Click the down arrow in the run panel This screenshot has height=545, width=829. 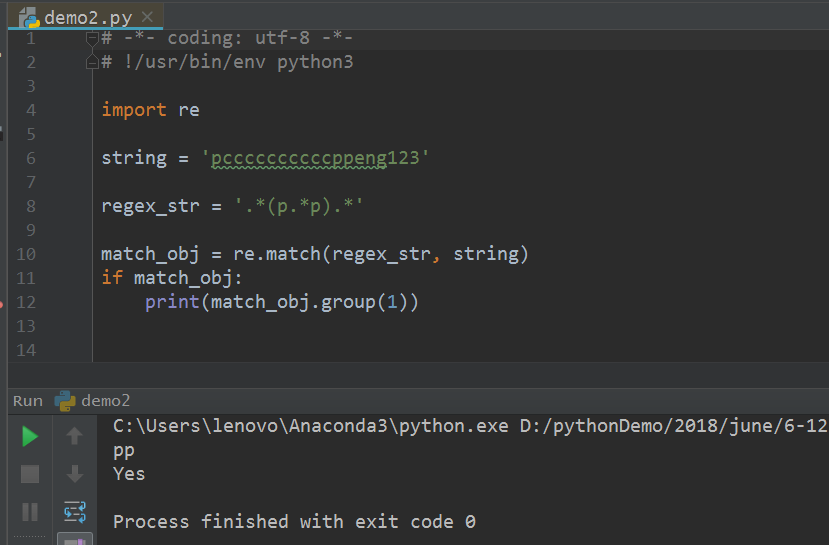coord(75,474)
